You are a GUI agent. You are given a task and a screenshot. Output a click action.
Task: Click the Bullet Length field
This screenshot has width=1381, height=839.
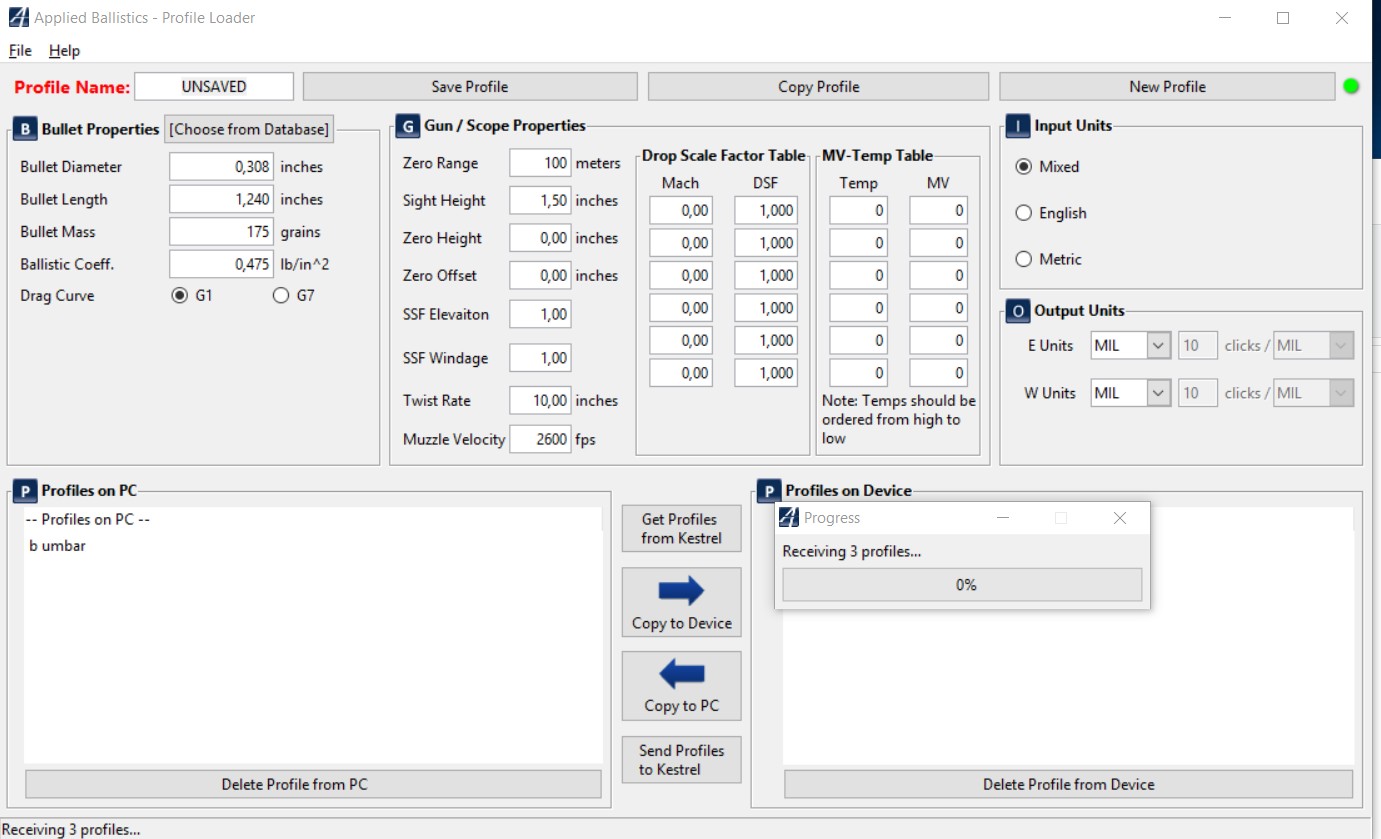221,199
